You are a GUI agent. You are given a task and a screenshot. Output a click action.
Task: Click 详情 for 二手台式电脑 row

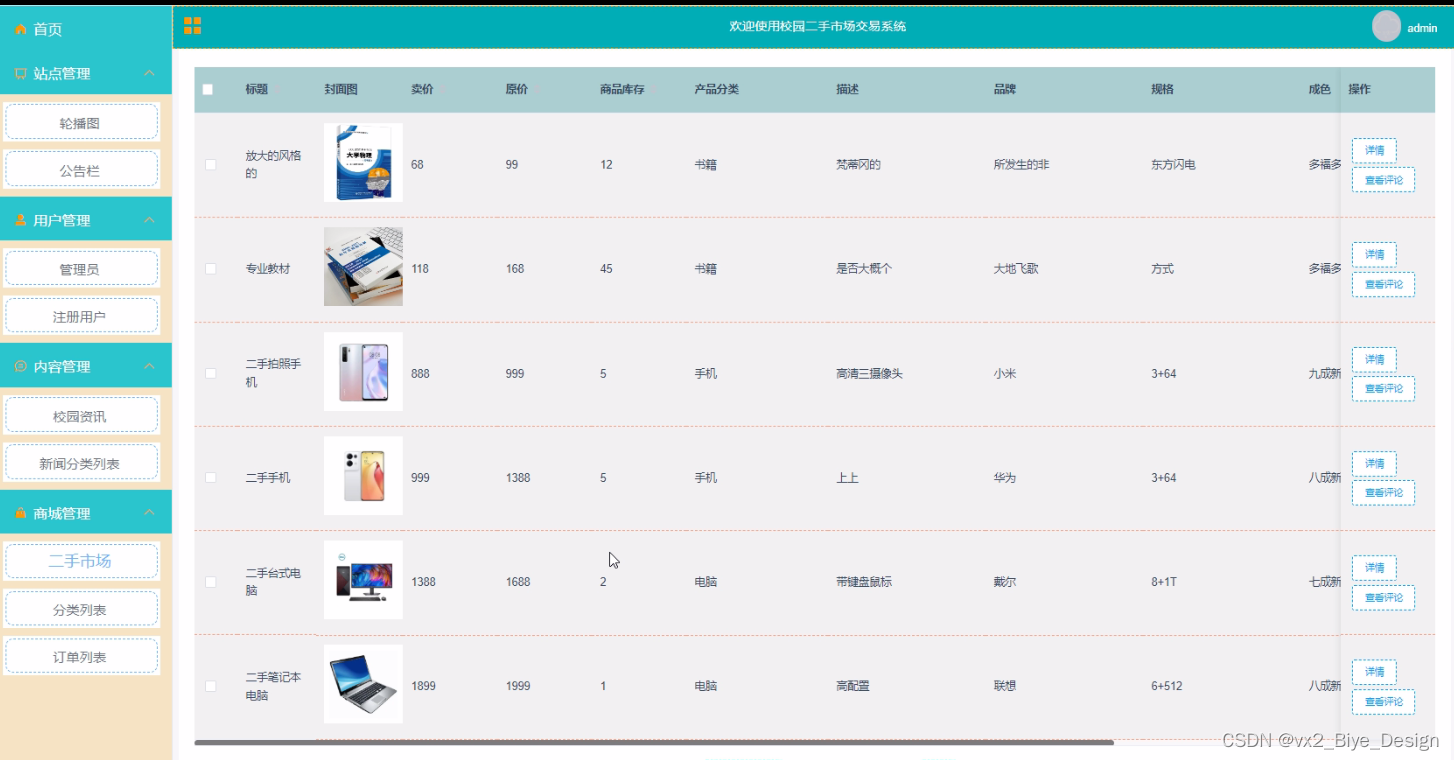tap(1374, 568)
